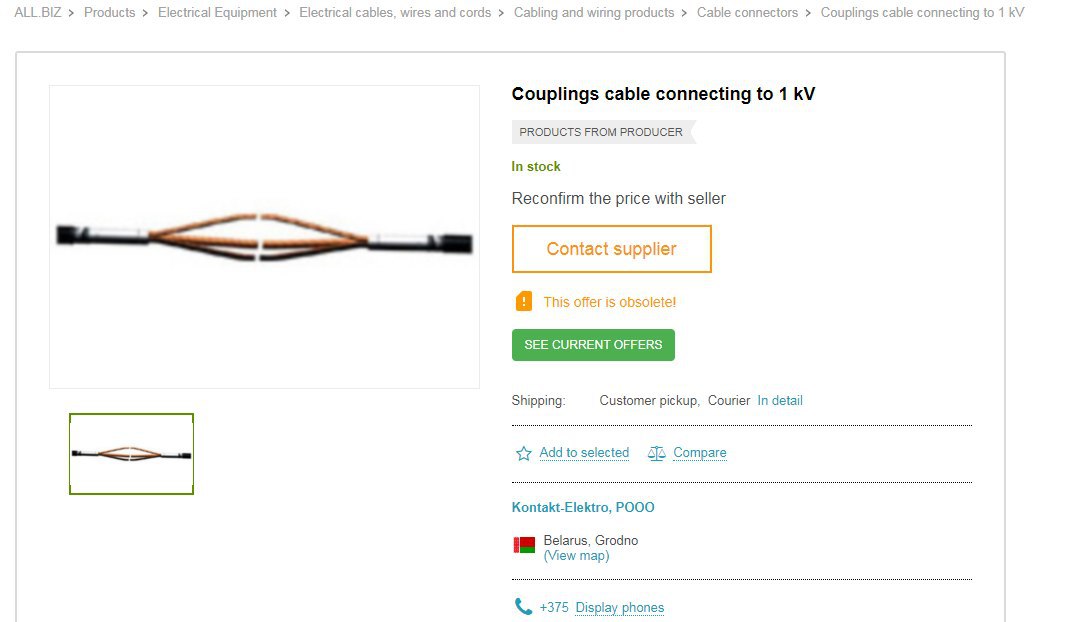Reveal numbers with Display phones

pos(620,608)
